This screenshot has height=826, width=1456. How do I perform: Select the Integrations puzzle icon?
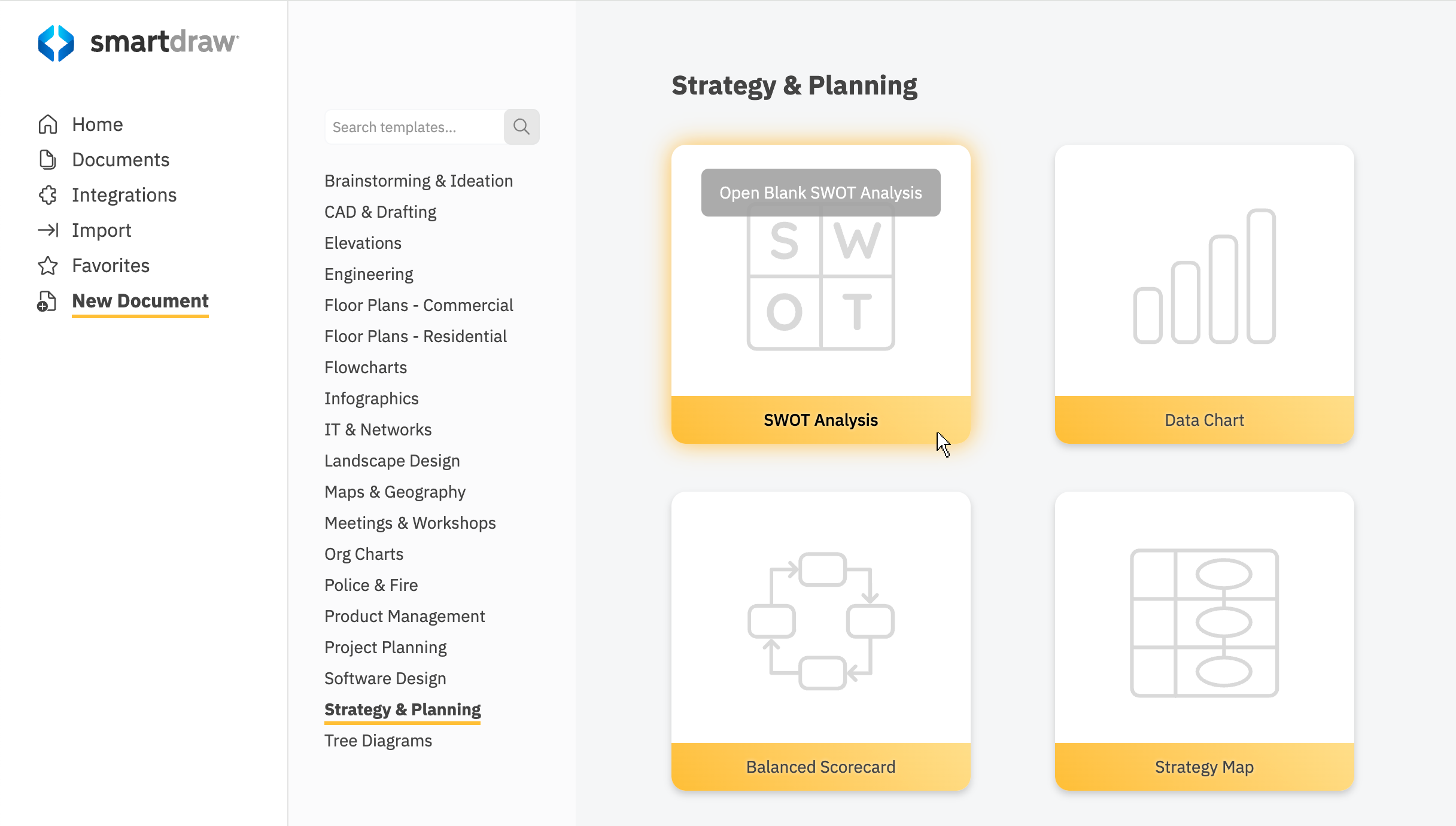point(48,195)
